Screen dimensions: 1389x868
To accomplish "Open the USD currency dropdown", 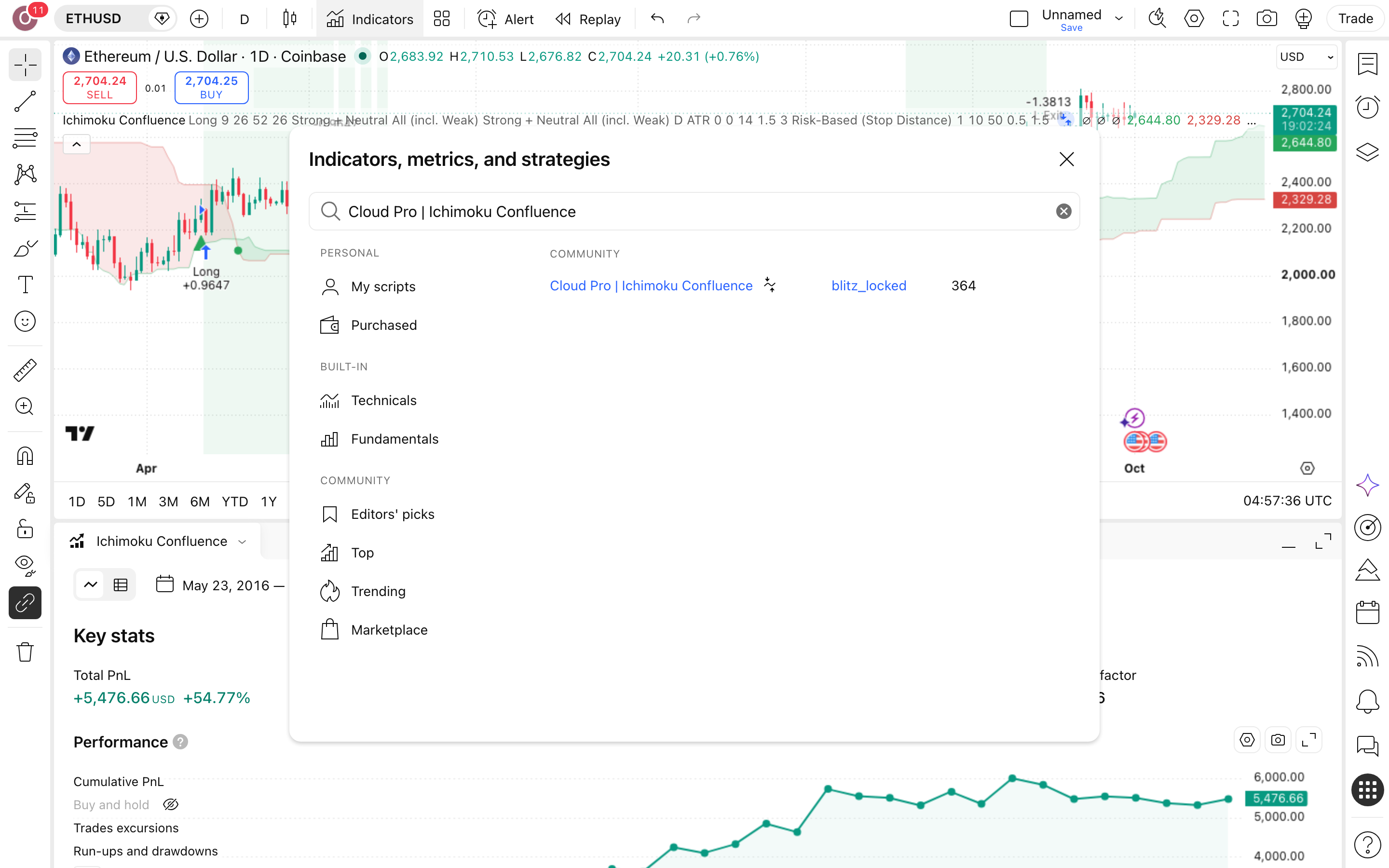I will [1306, 57].
